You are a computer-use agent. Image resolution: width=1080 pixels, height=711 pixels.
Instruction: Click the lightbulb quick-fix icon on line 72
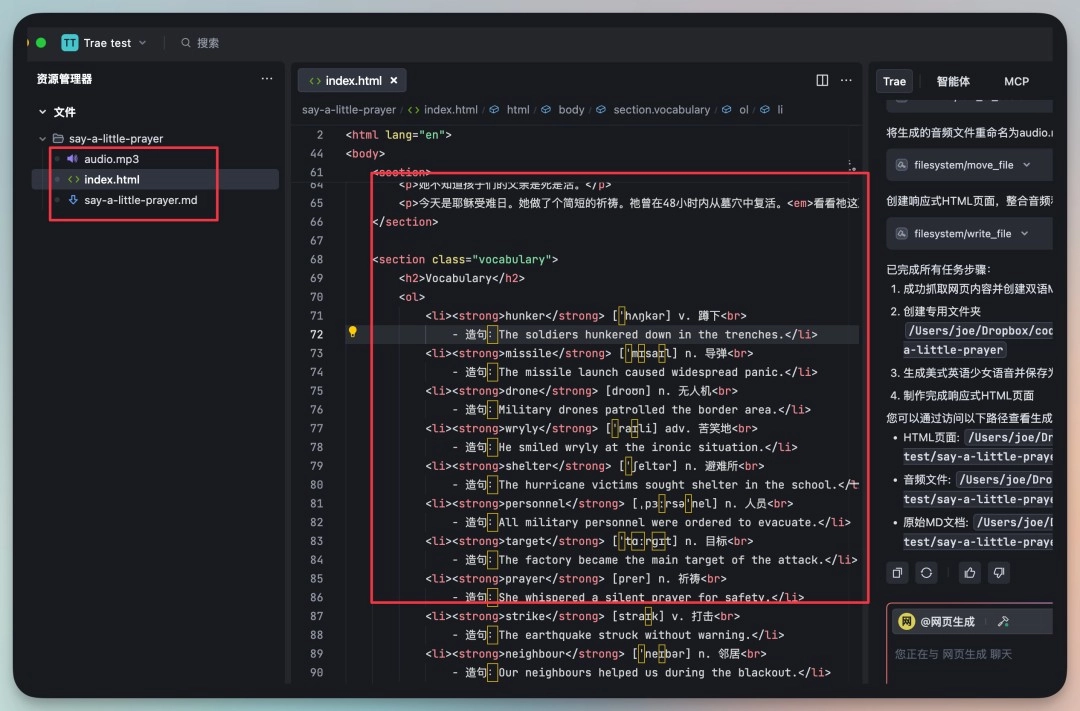[353, 332]
